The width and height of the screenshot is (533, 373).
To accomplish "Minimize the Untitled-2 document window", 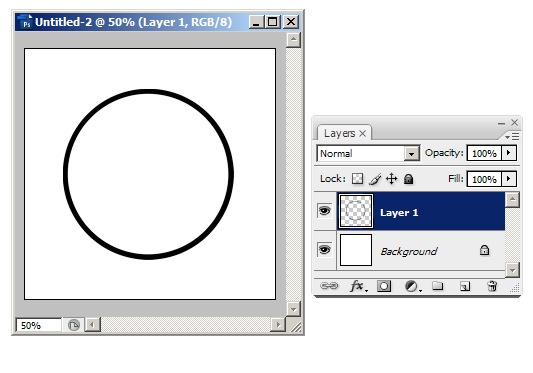I will [256, 22].
